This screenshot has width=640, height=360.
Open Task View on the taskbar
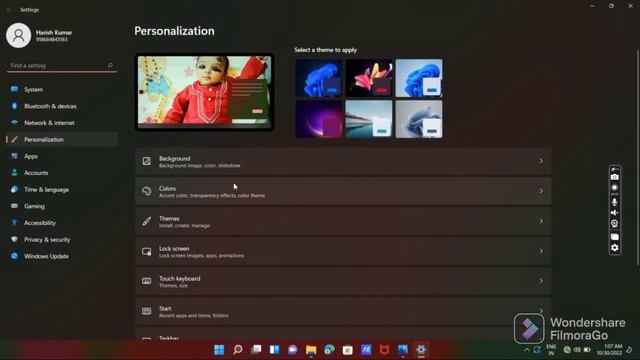(256, 350)
